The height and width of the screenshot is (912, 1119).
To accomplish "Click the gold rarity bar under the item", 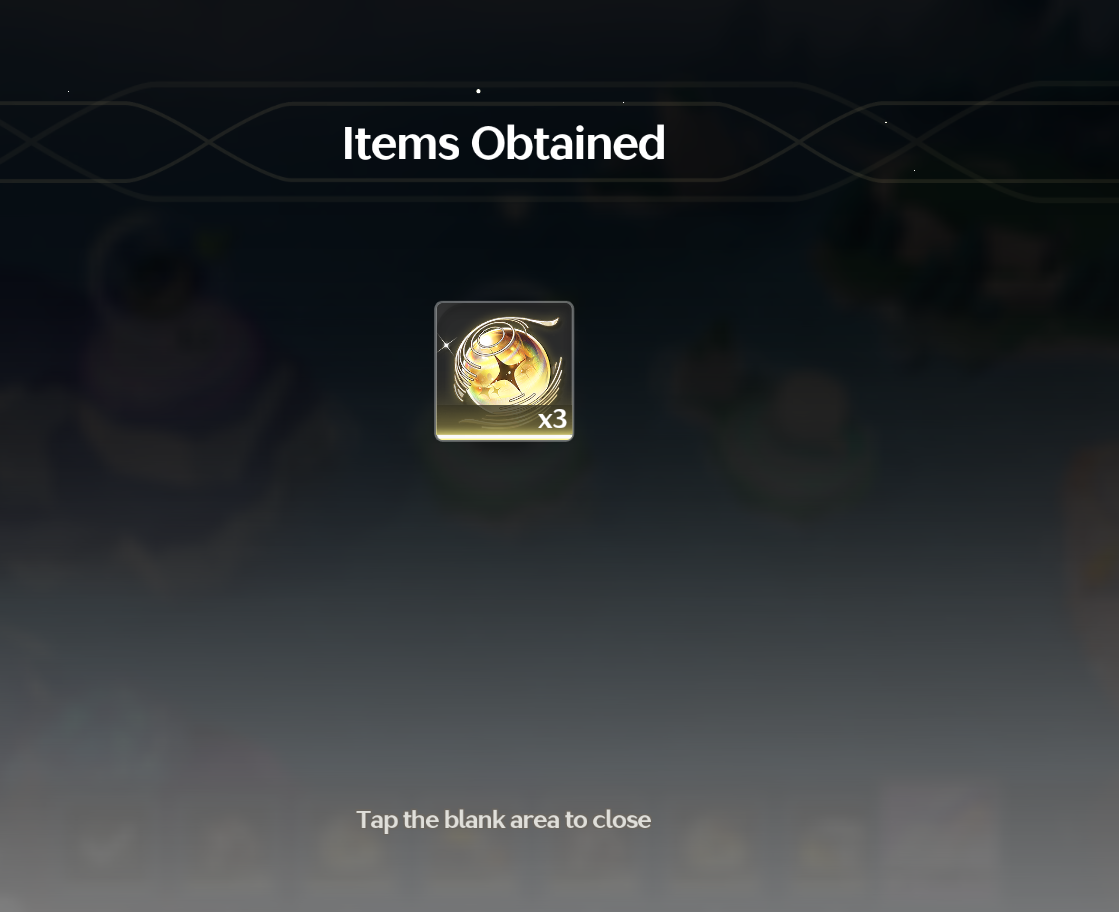I will (x=504, y=437).
